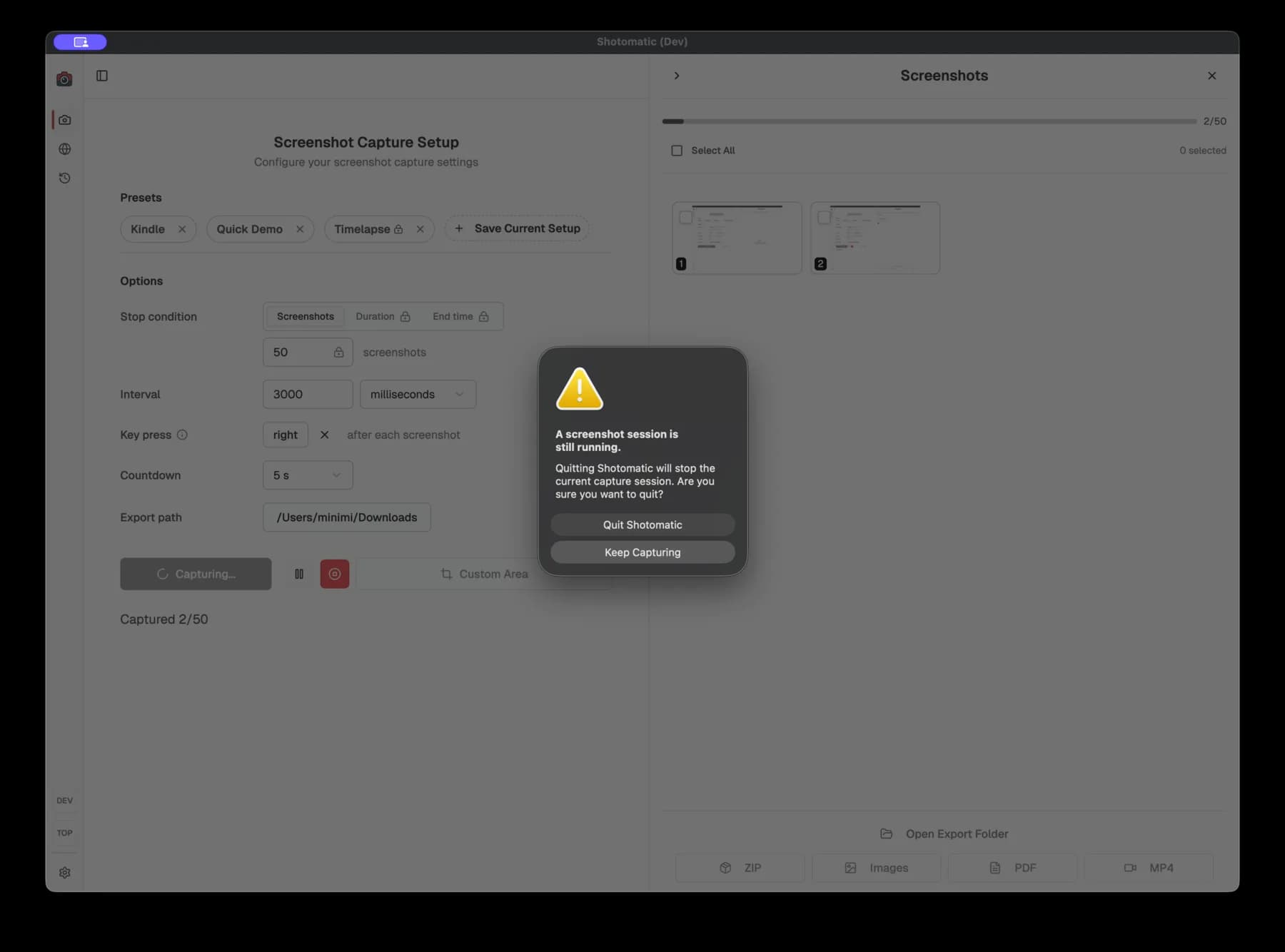The image size is (1285, 952).
Task: Click the Key press info icon
Action: [182, 435]
